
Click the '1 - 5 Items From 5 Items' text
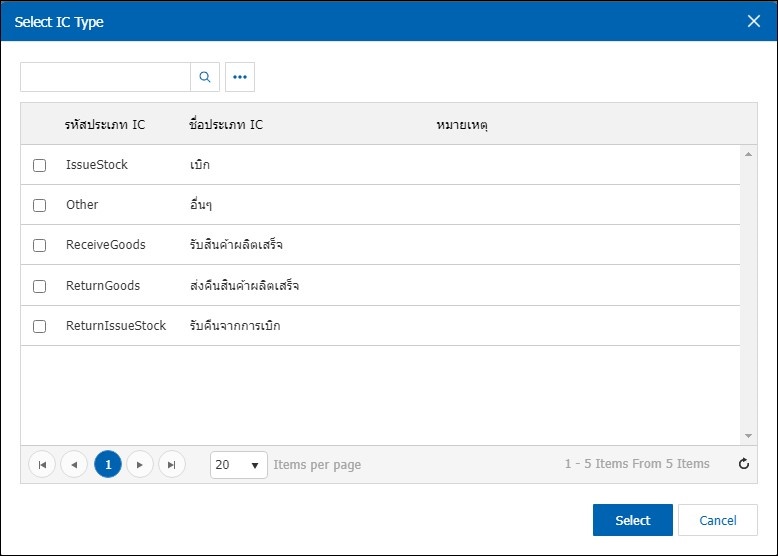637,464
